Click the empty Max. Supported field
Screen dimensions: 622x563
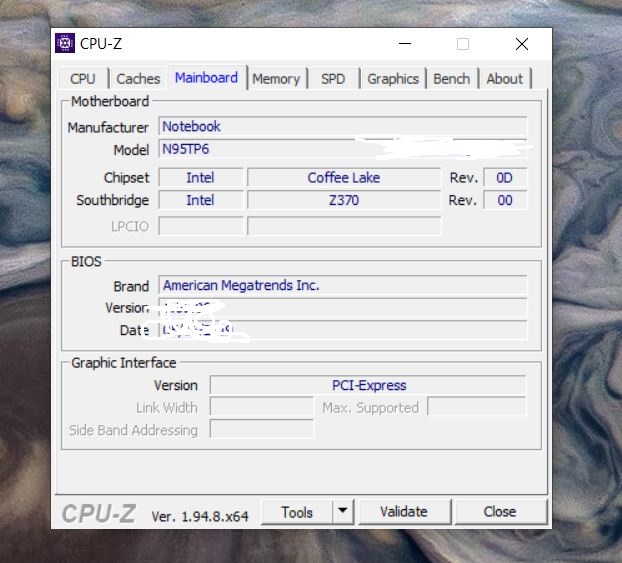477,407
